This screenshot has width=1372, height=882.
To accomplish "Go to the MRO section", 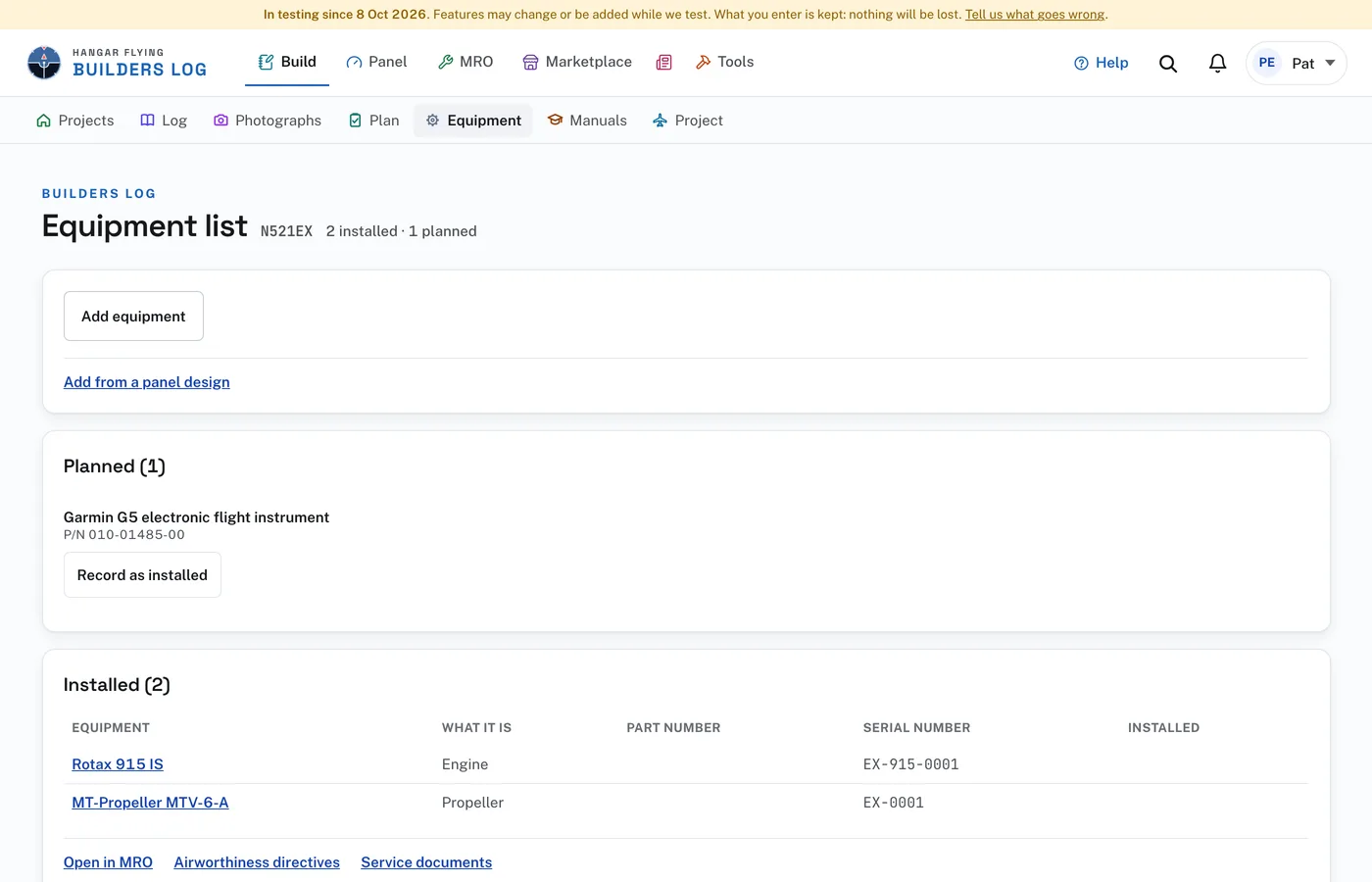I will tap(465, 62).
